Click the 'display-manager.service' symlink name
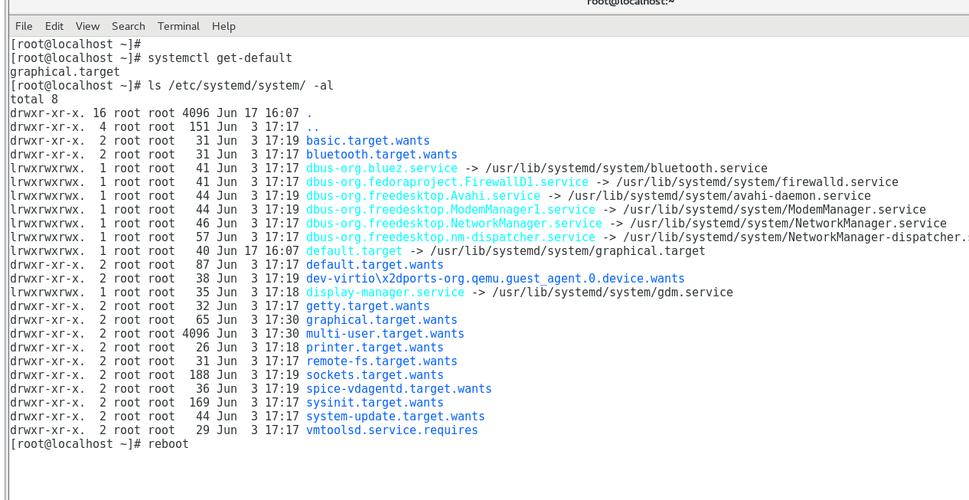The width and height of the screenshot is (969, 500). click(385, 292)
